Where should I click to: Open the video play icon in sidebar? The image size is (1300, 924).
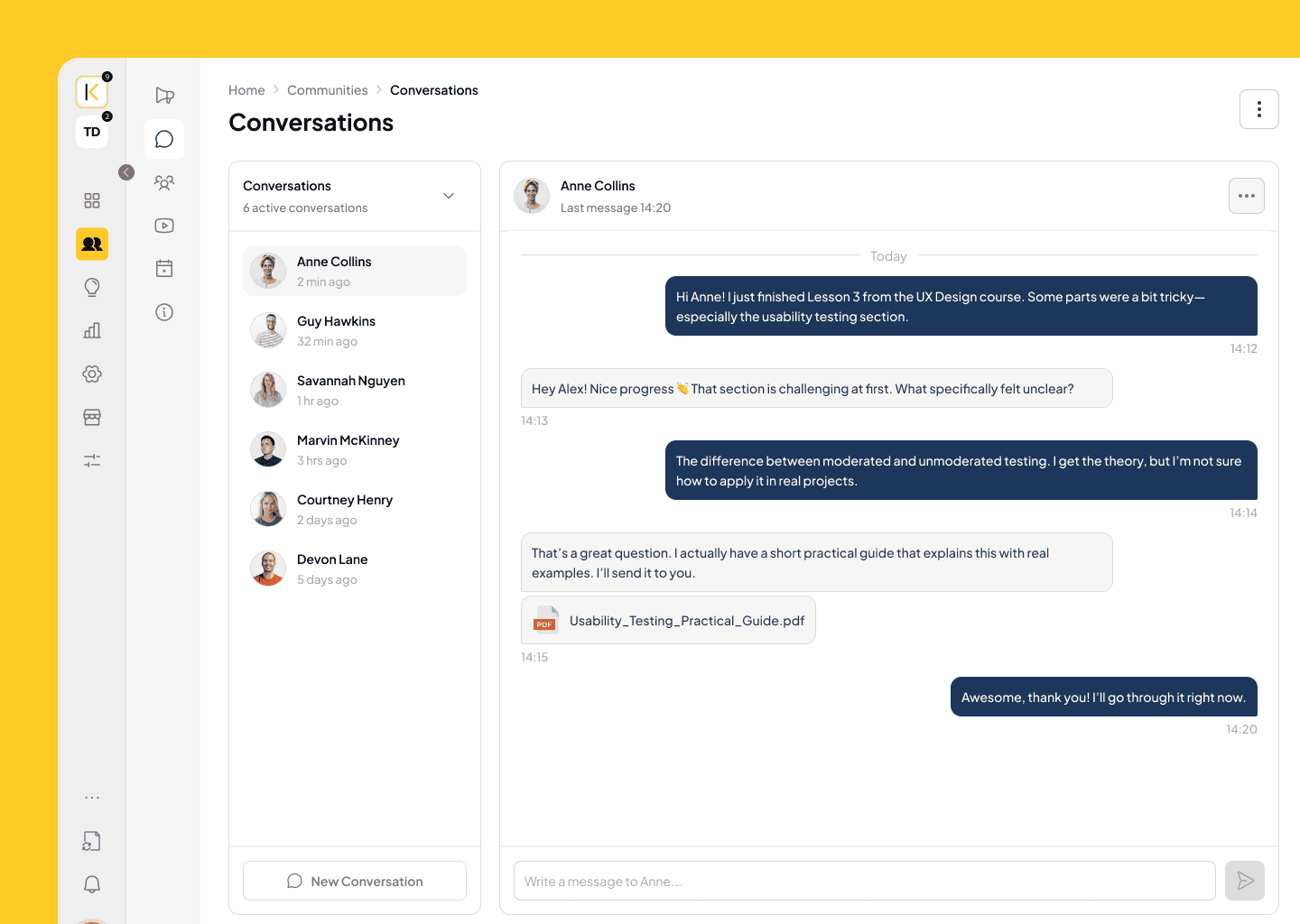pyautogui.click(x=164, y=226)
